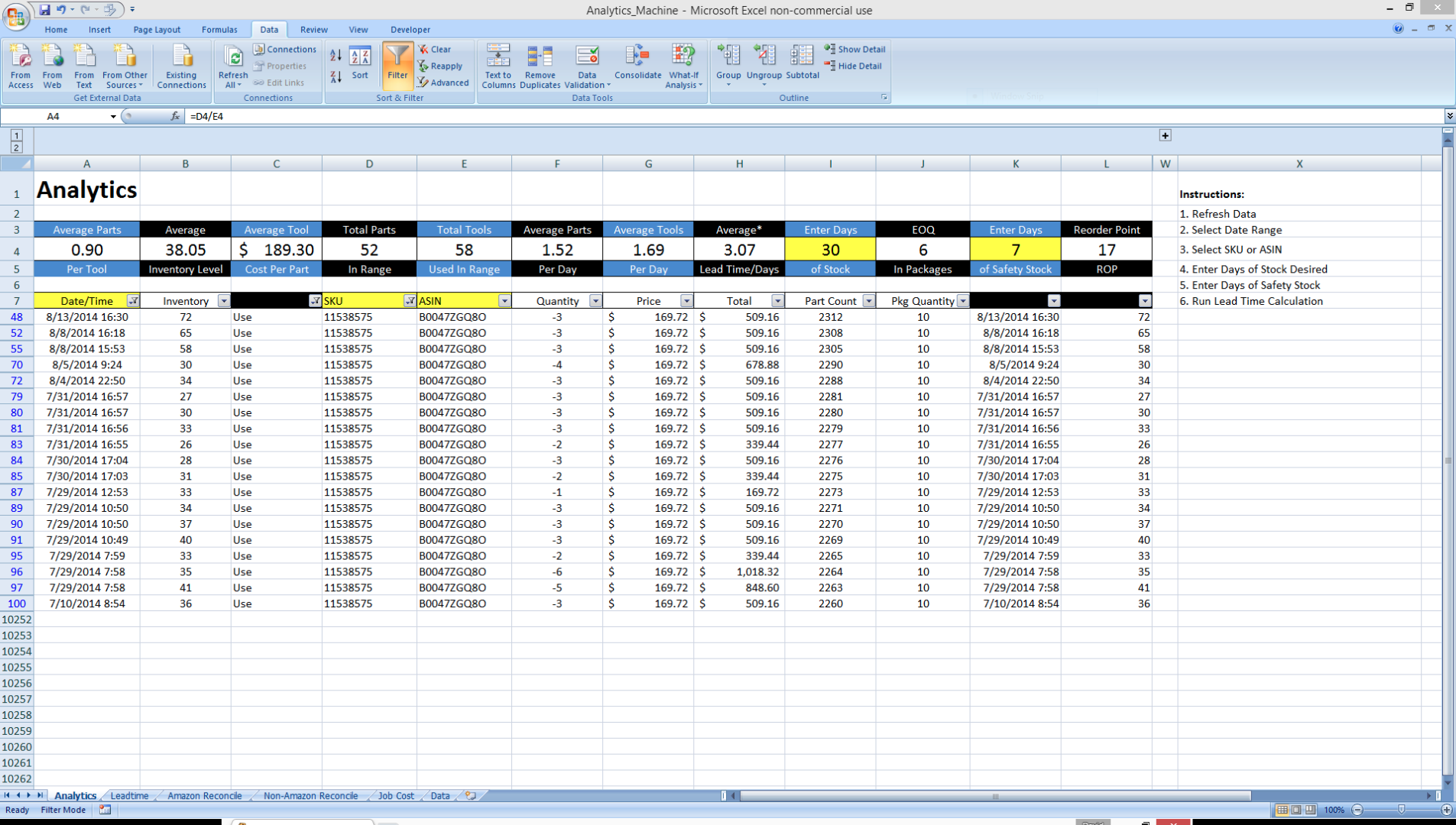
Task: Switch to Amazon Reconcile sheet tab
Action: pos(204,795)
